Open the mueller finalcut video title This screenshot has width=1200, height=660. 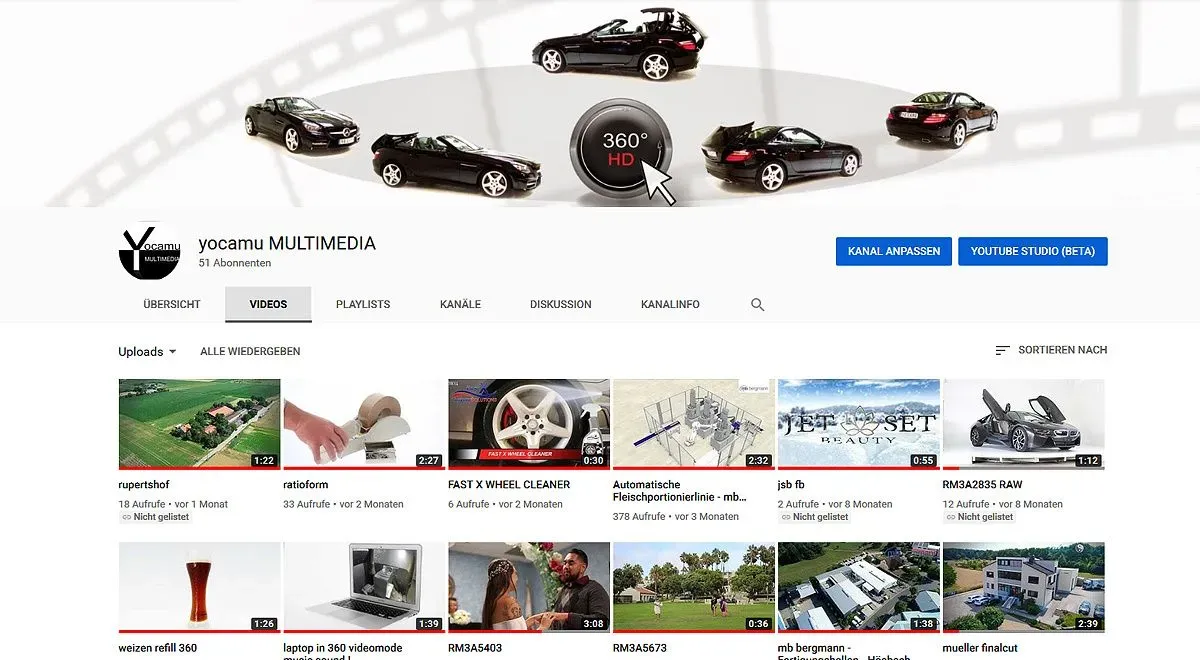click(982, 648)
